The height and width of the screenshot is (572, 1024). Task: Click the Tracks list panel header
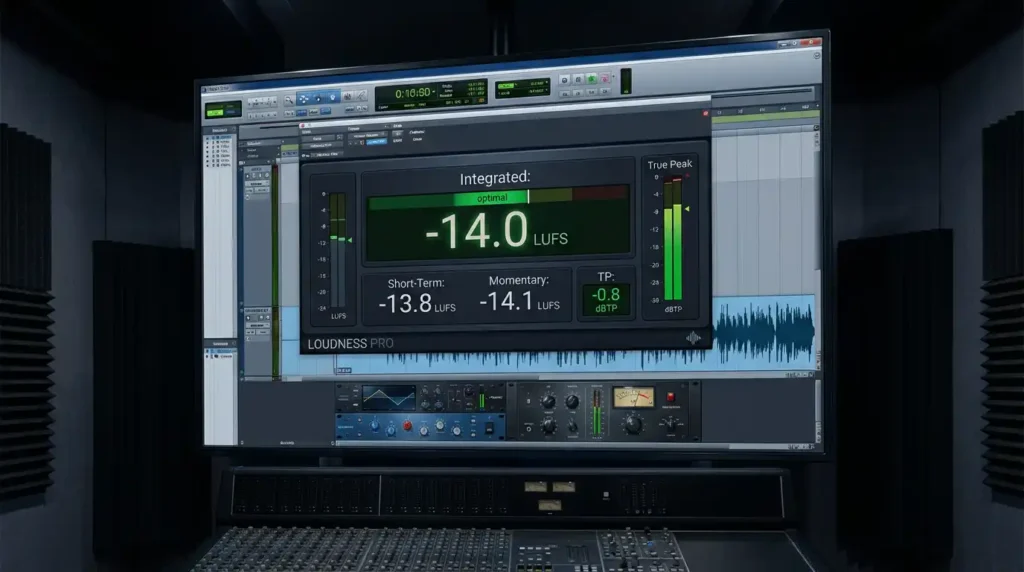(x=220, y=130)
